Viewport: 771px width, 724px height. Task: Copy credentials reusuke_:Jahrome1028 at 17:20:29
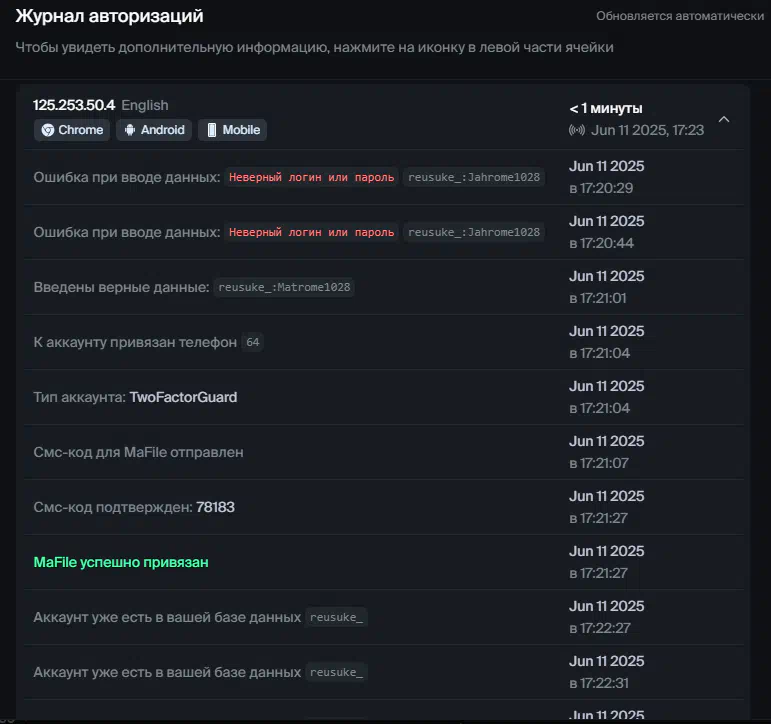click(474, 177)
